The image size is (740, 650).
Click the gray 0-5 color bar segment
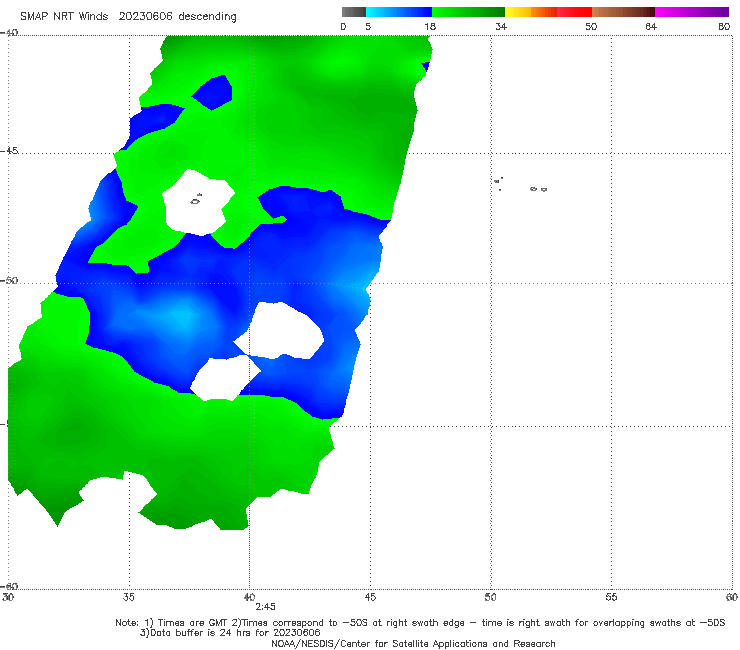tap(354, 12)
